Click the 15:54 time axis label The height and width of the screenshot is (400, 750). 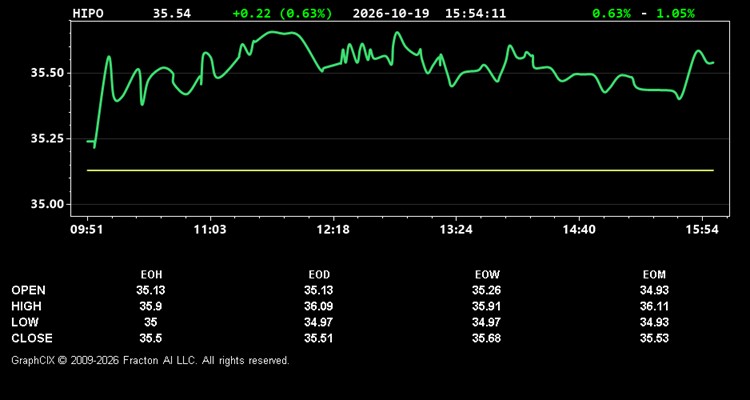[x=702, y=230]
